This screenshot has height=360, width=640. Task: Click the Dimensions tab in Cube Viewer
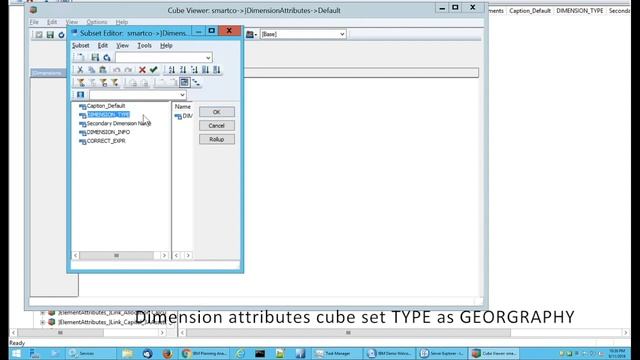click(47, 73)
